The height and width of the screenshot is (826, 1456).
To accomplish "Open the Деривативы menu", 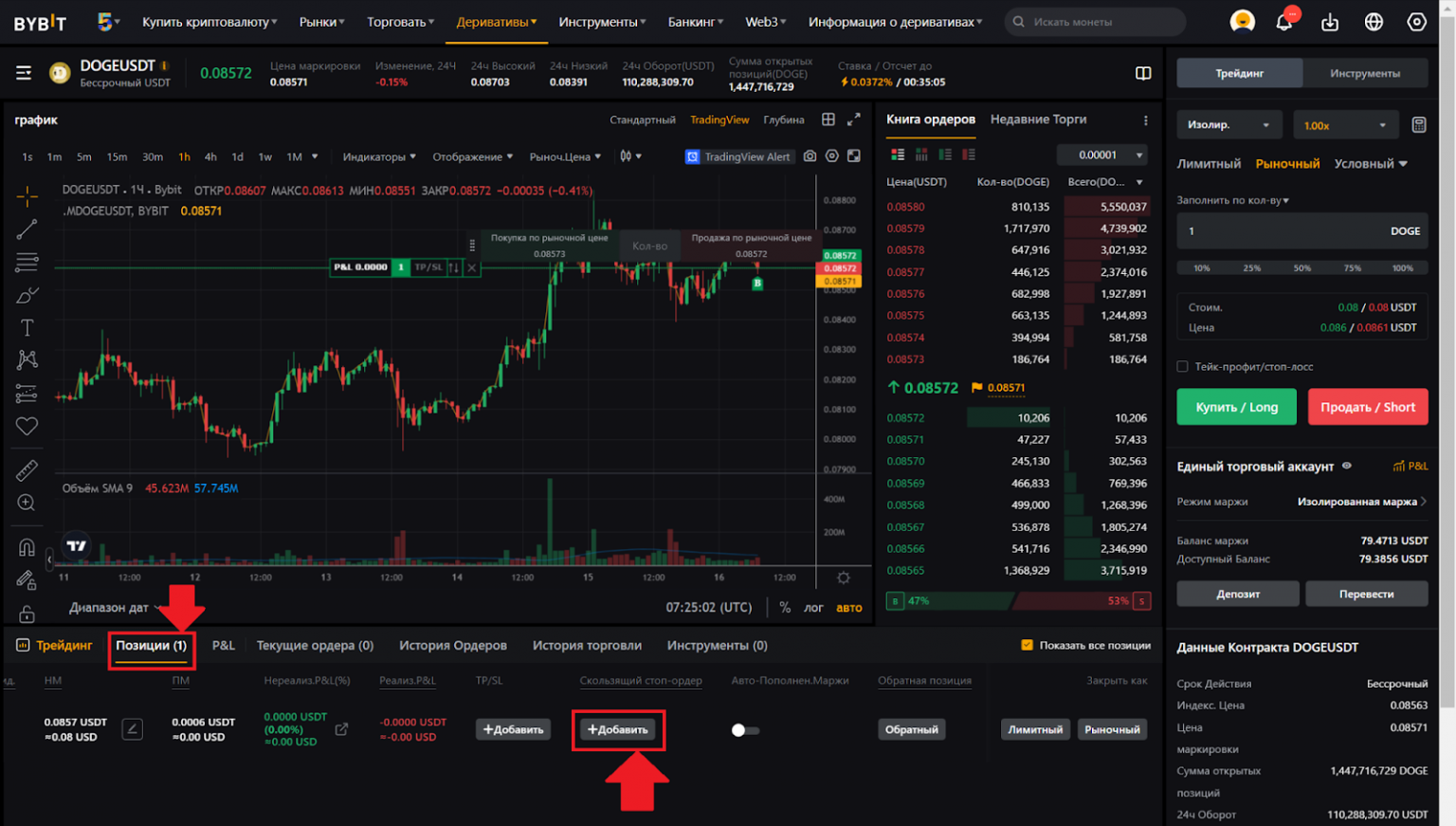I will (x=496, y=22).
